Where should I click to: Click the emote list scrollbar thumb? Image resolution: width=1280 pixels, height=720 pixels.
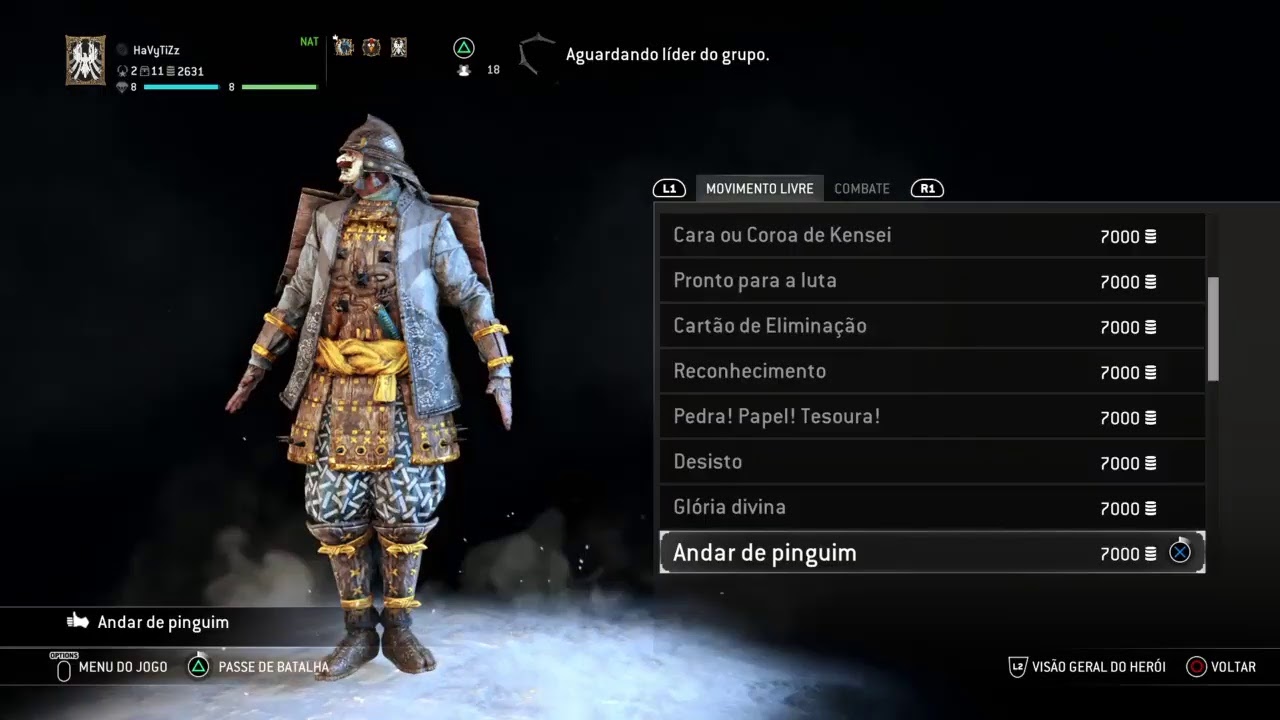(x=1213, y=328)
